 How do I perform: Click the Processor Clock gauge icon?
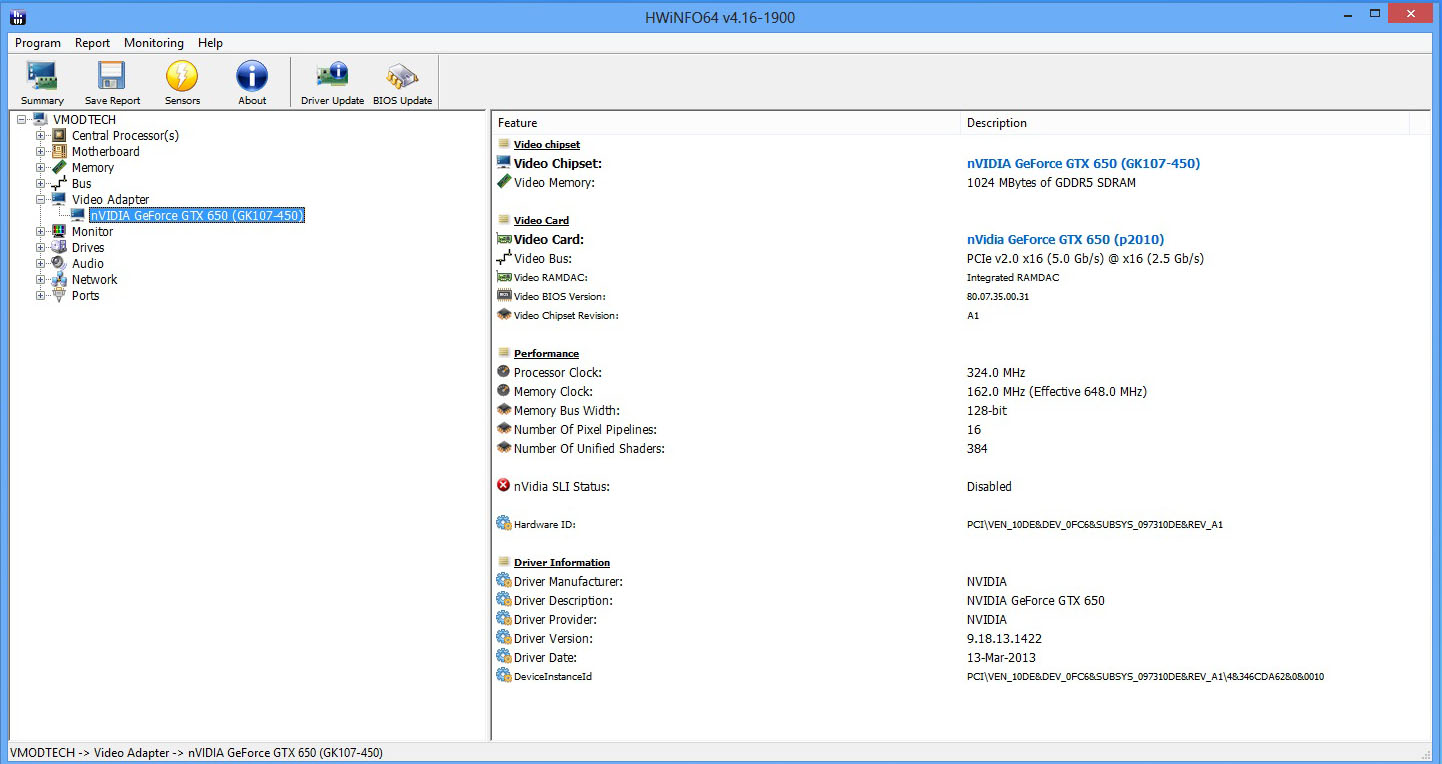504,371
